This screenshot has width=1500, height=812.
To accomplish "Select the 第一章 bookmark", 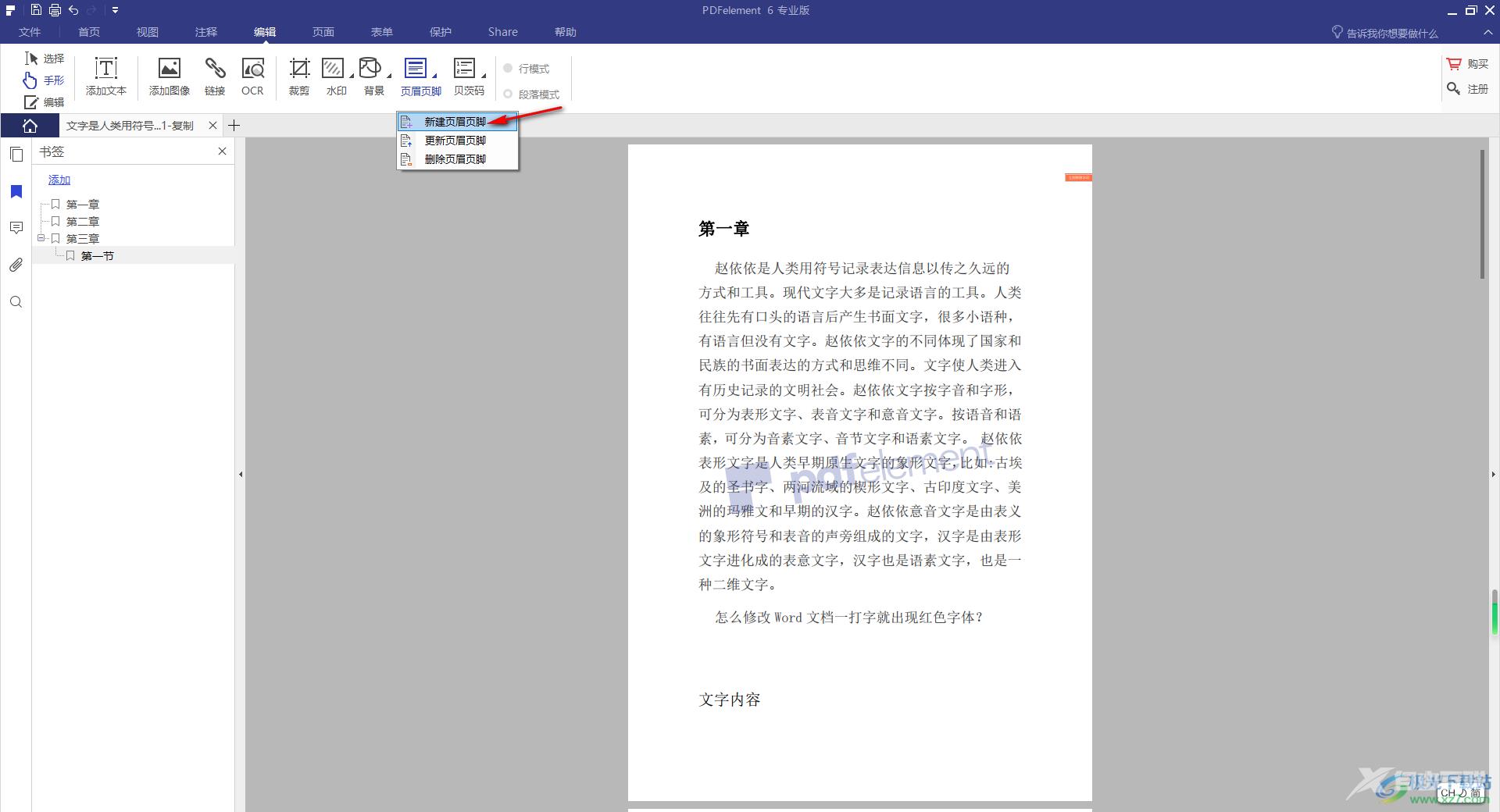I will (83, 205).
